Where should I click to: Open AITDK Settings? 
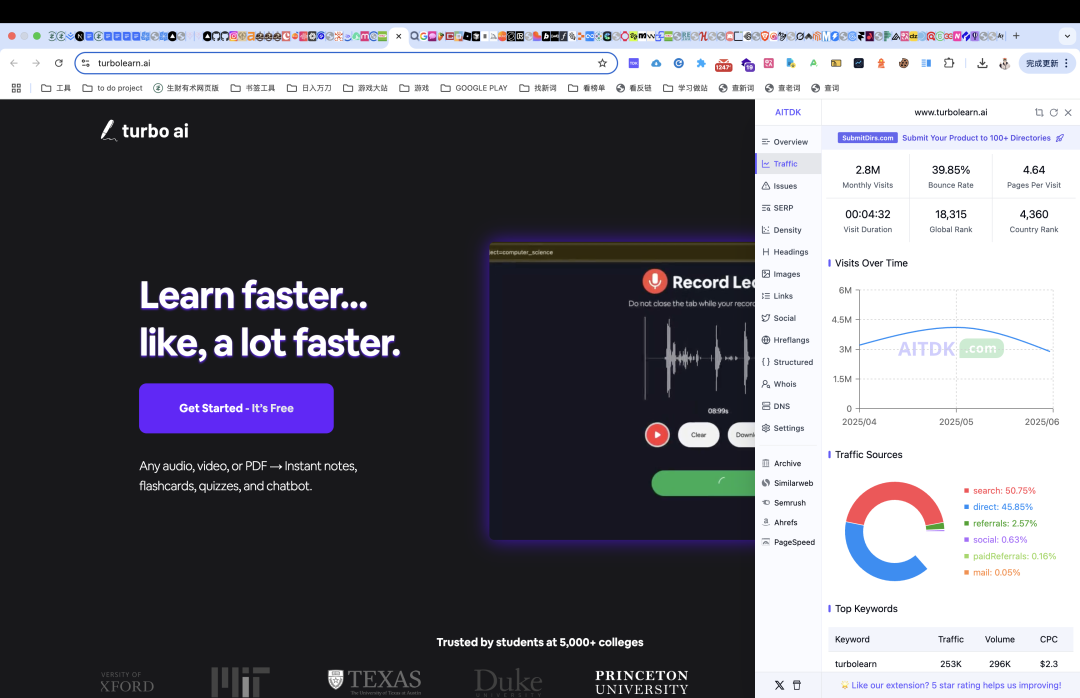(x=782, y=429)
